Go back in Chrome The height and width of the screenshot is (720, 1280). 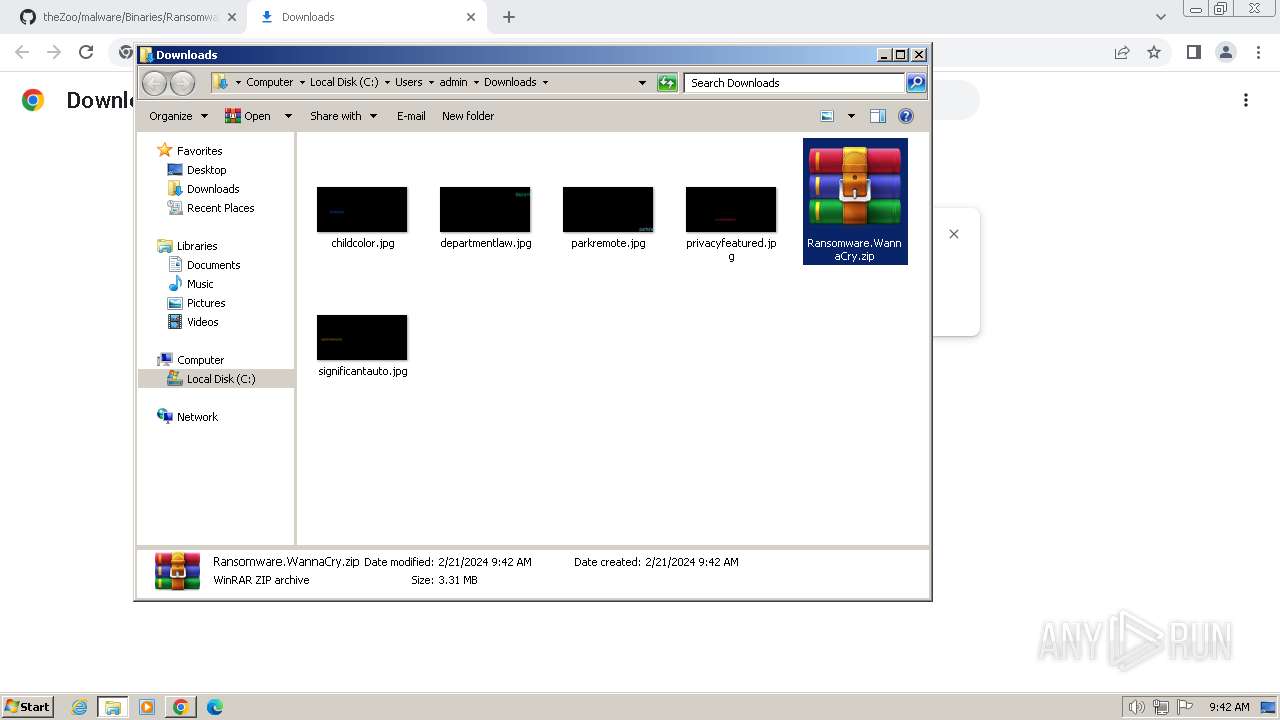[22, 52]
